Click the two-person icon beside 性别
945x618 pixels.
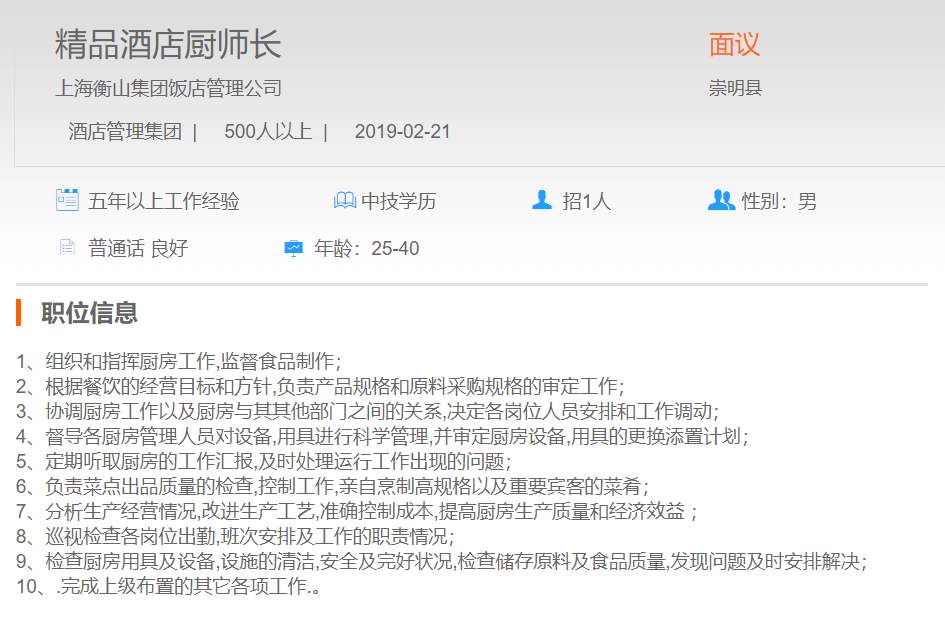[x=720, y=200]
